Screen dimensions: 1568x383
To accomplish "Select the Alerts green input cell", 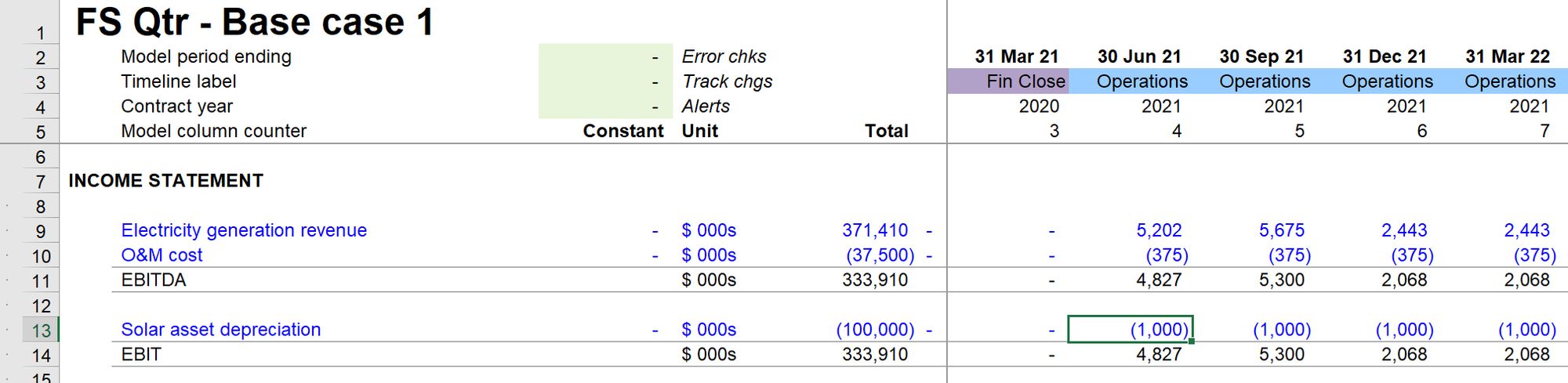I will pos(605,107).
